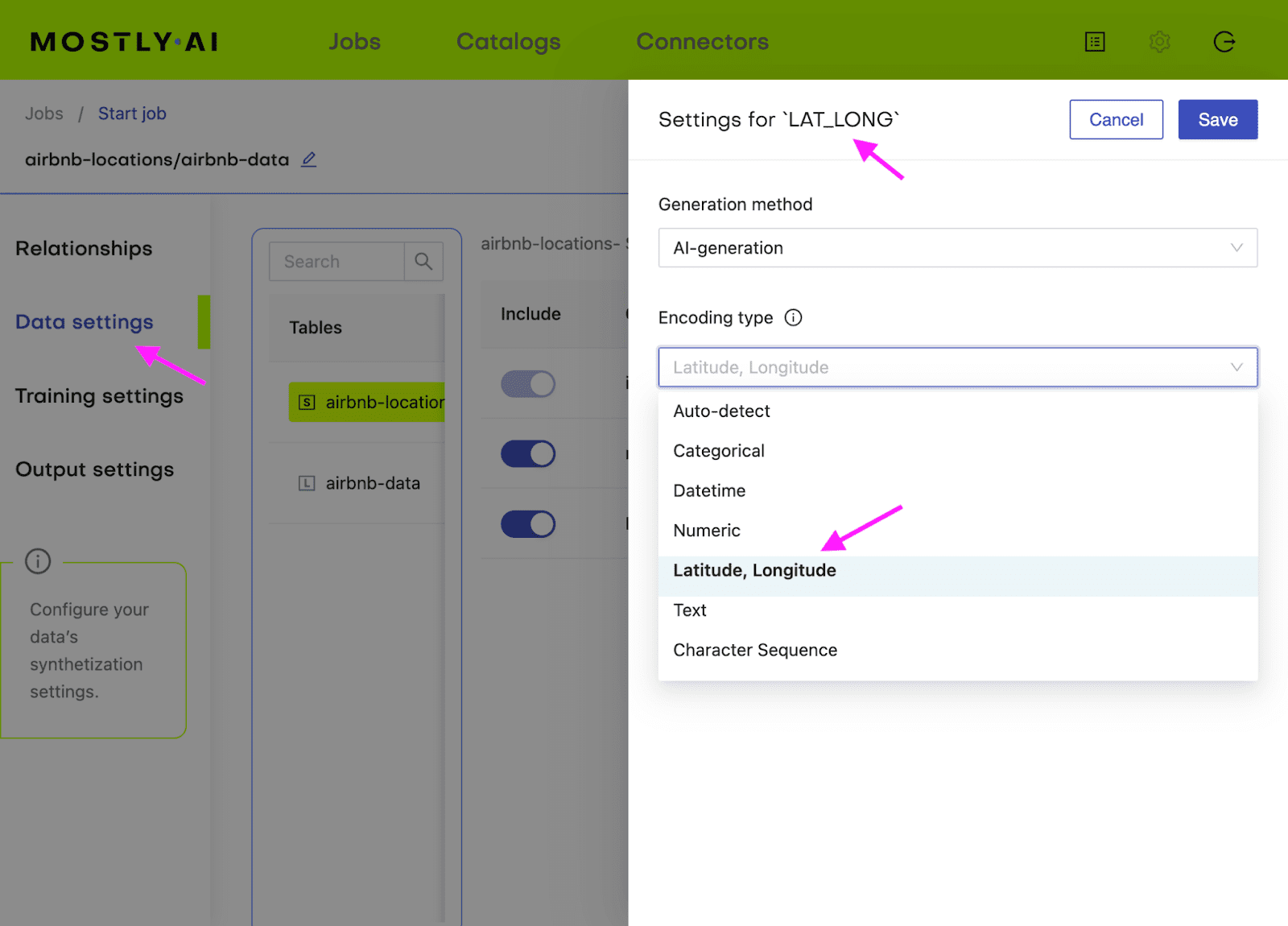Click the Cancel button
1288x926 pixels.
pyautogui.click(x=1116, y=120)
